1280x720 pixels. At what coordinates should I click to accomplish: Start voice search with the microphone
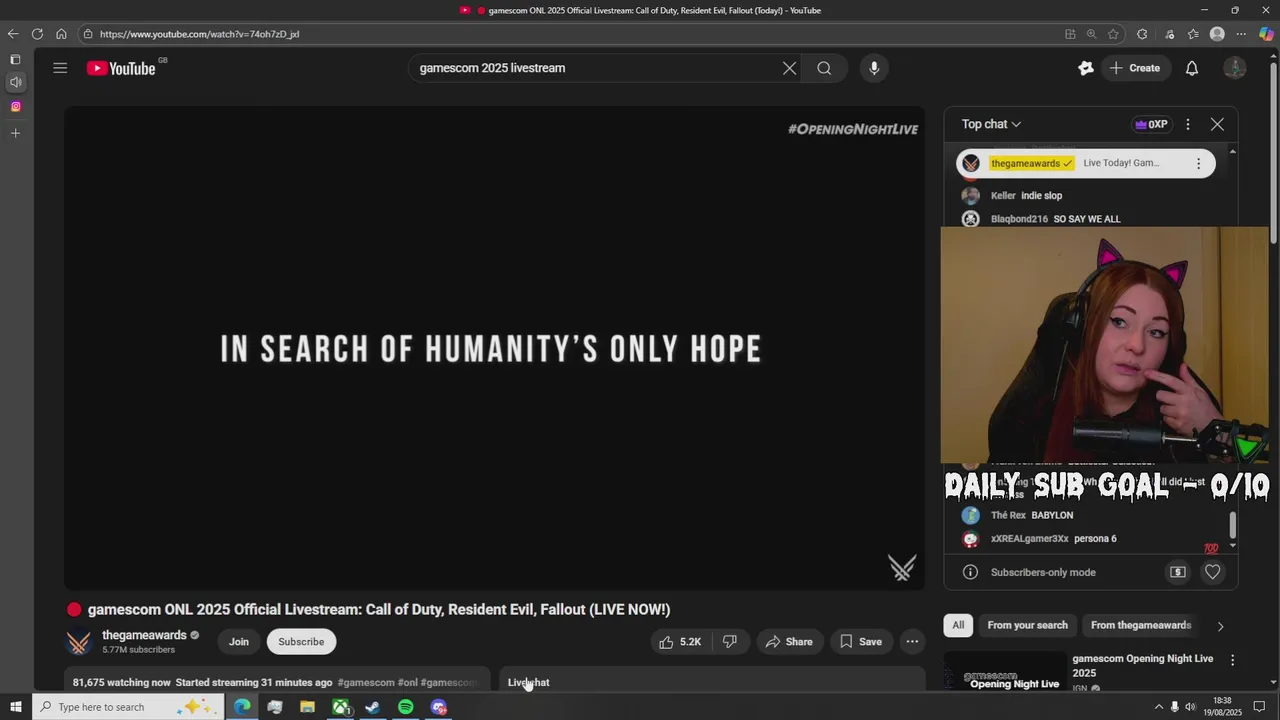point(874,68)
